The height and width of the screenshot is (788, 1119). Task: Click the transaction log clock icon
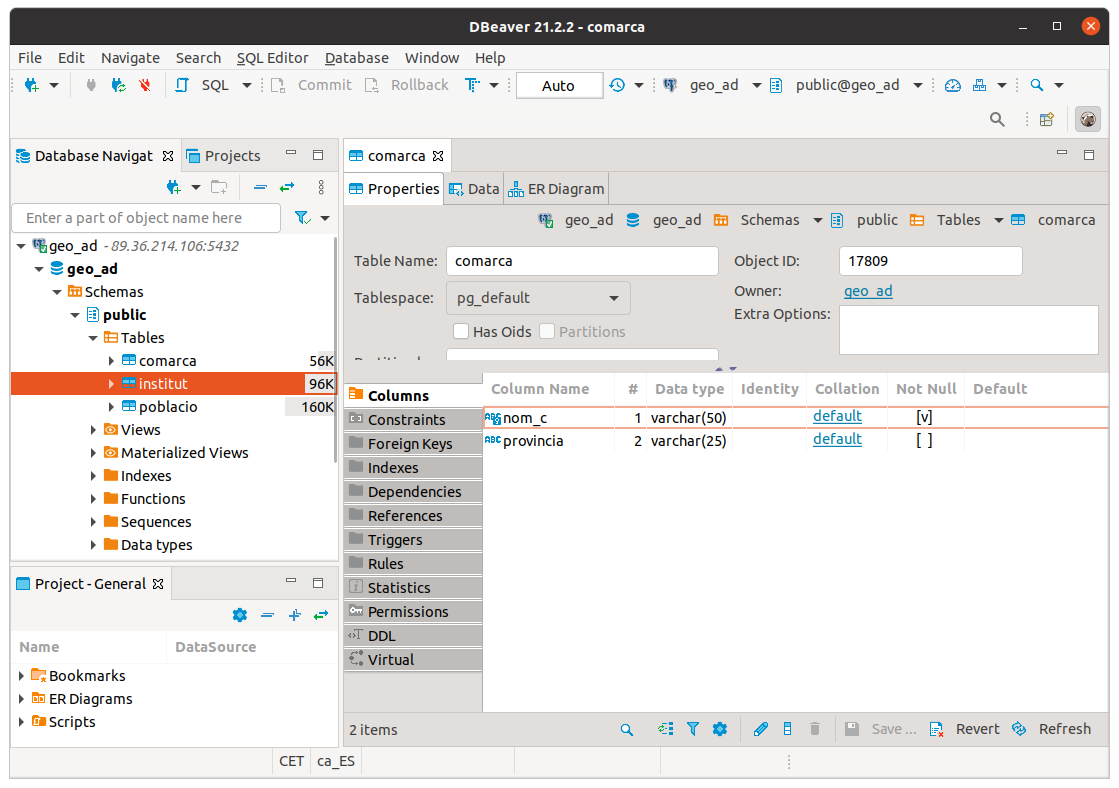click(617, 85)
